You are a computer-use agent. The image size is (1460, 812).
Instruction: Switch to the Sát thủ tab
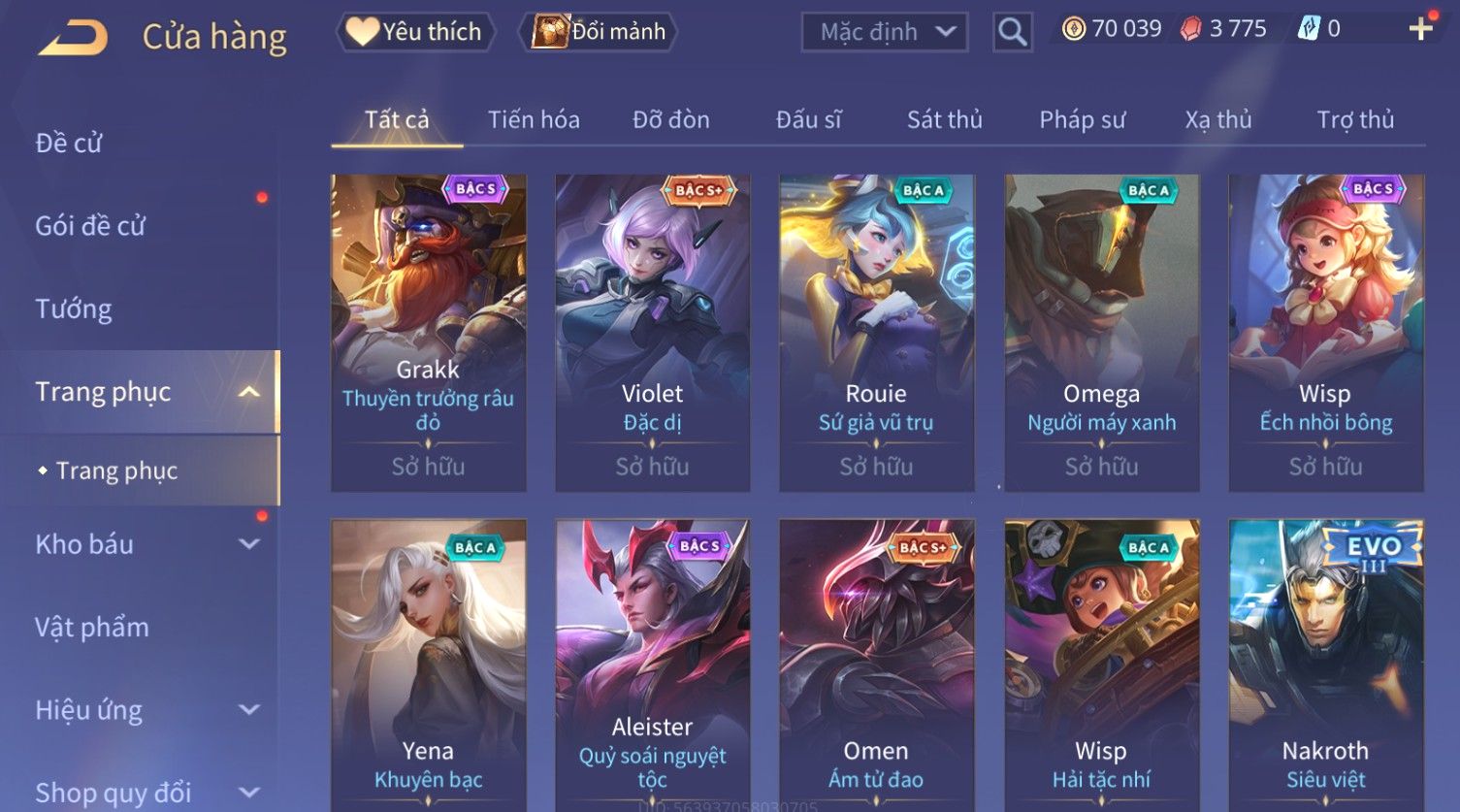tap(945, 119)
